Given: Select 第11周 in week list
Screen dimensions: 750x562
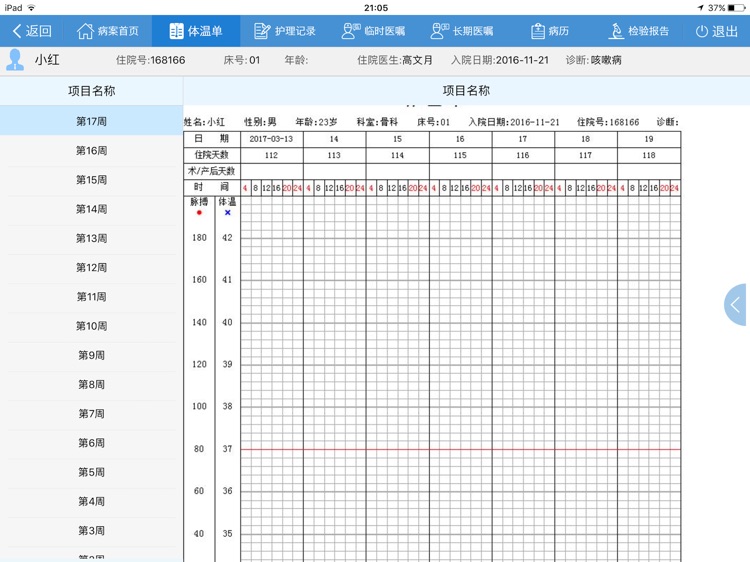Looking at the screenshot, I should tap(91, 297).
